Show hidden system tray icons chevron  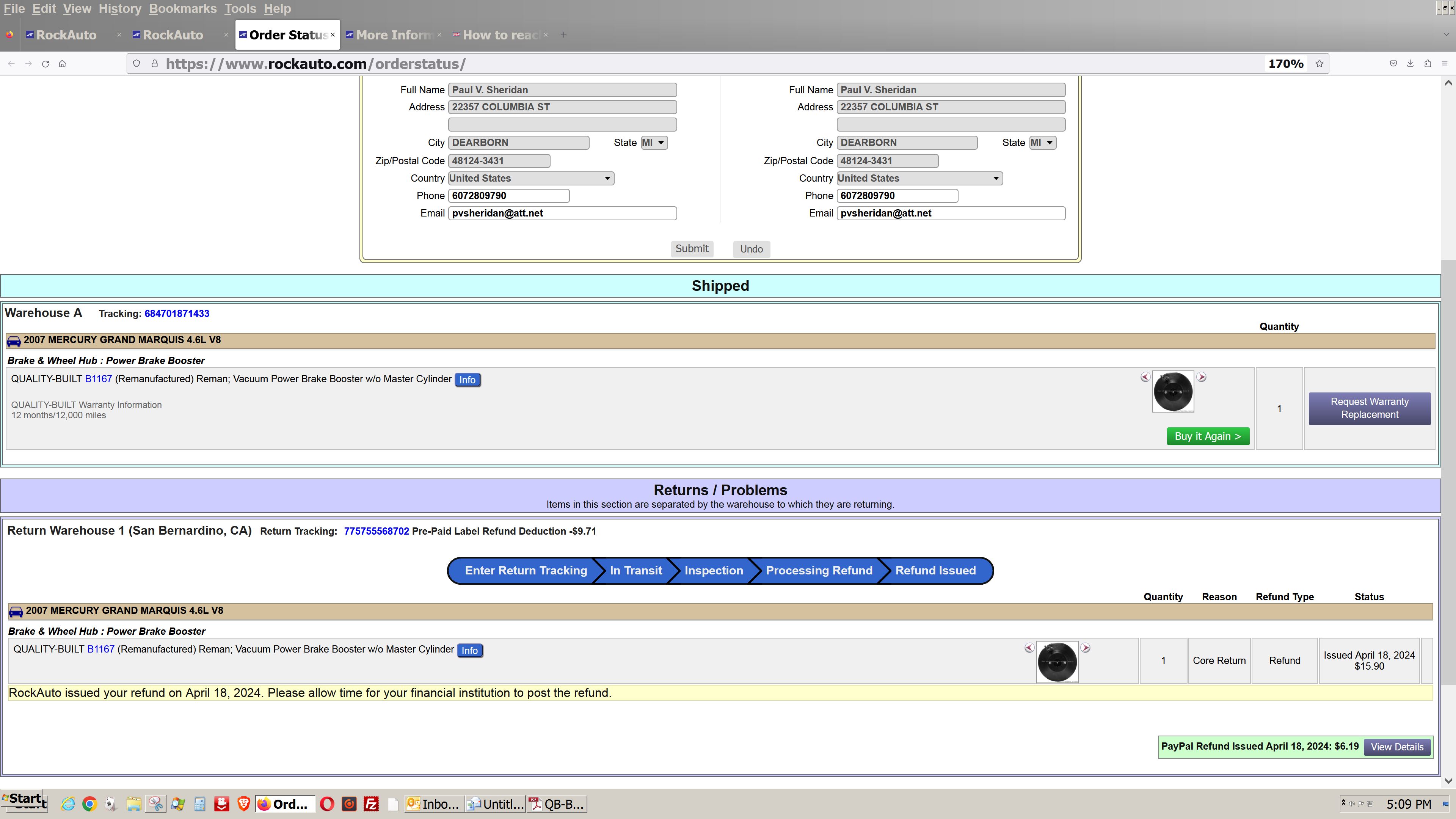tap(1343, 804)
